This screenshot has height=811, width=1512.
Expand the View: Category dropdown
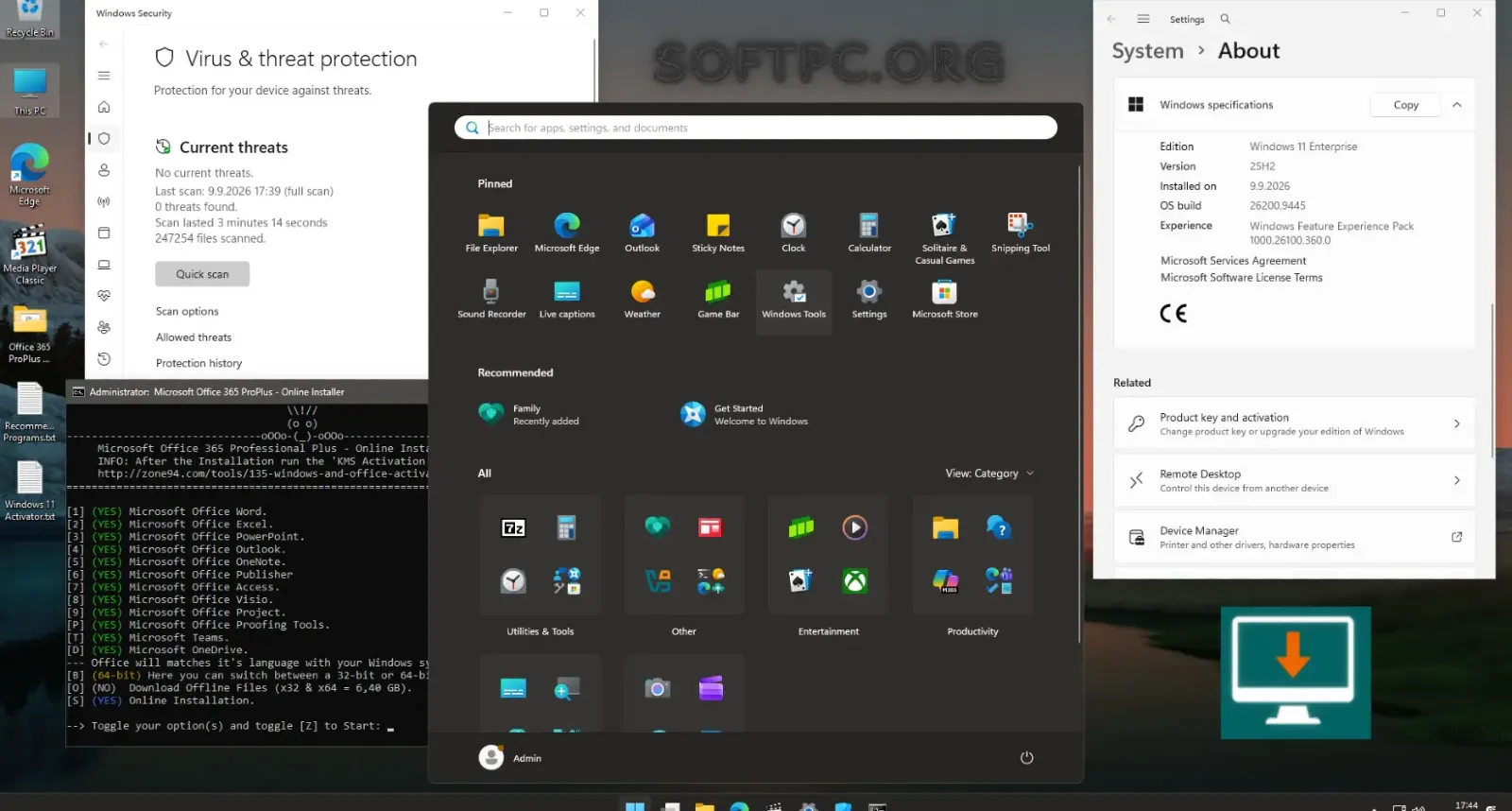point(989,474)
